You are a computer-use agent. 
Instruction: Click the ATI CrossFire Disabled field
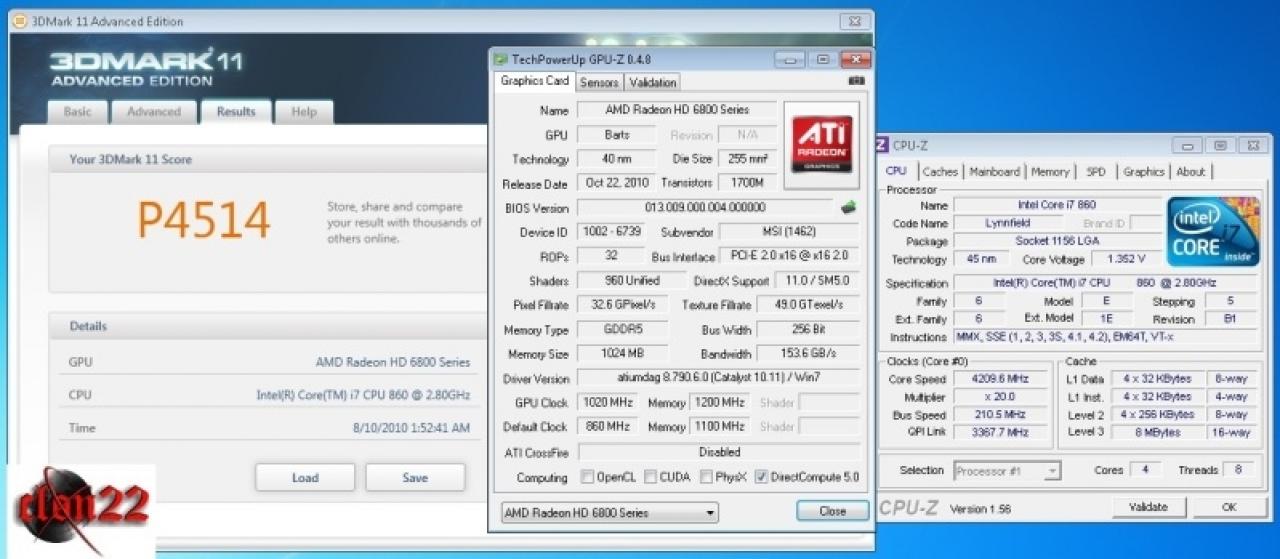click(719, 452)
